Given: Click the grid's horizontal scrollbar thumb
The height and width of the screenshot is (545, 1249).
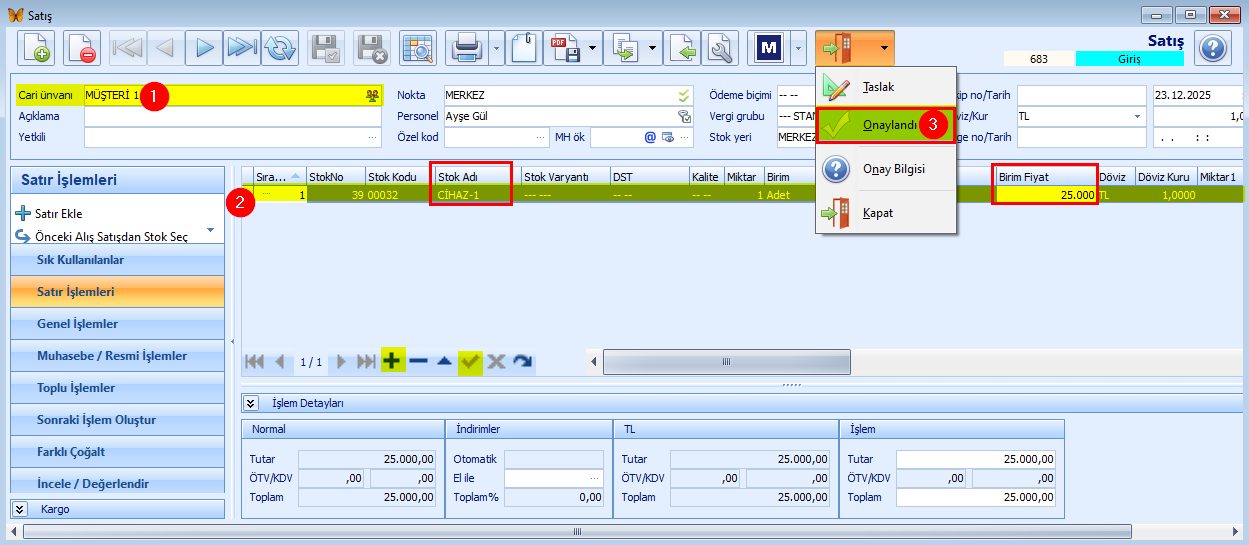Looking at the screenshot, I should (727, 361).
